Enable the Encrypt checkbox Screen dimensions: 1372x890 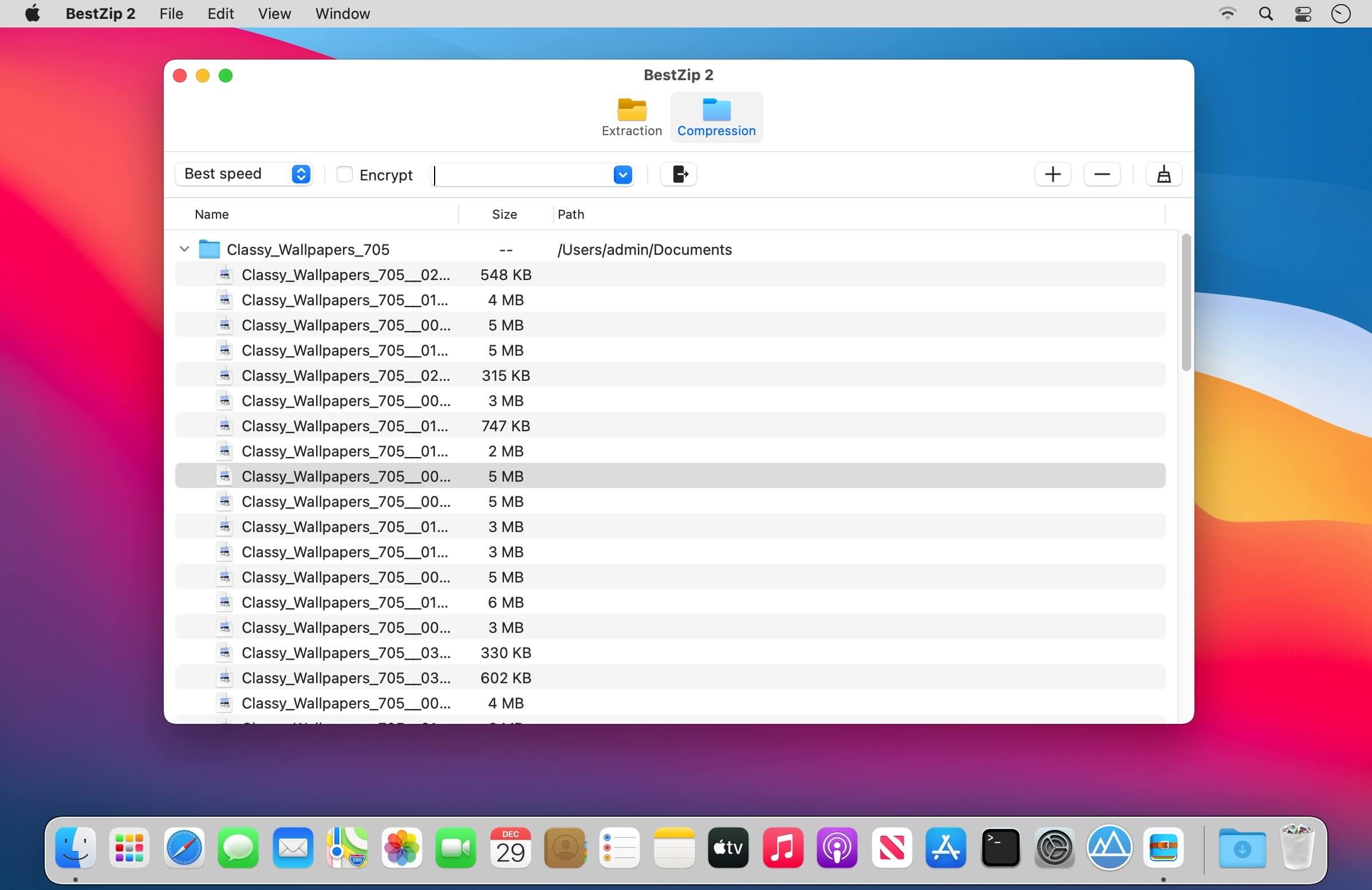point(344,174)
